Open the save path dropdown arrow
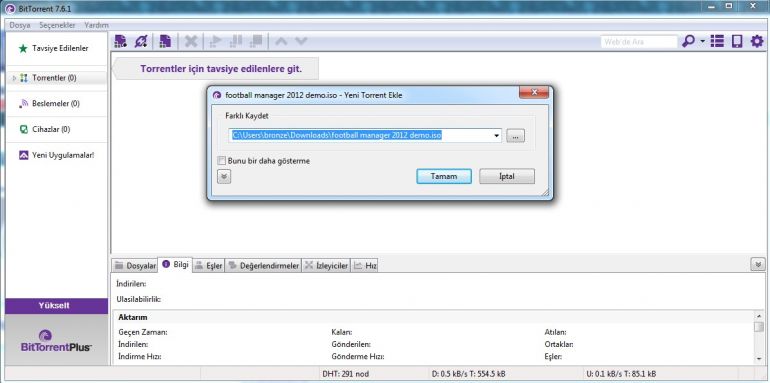 click(x=496, y=136)
